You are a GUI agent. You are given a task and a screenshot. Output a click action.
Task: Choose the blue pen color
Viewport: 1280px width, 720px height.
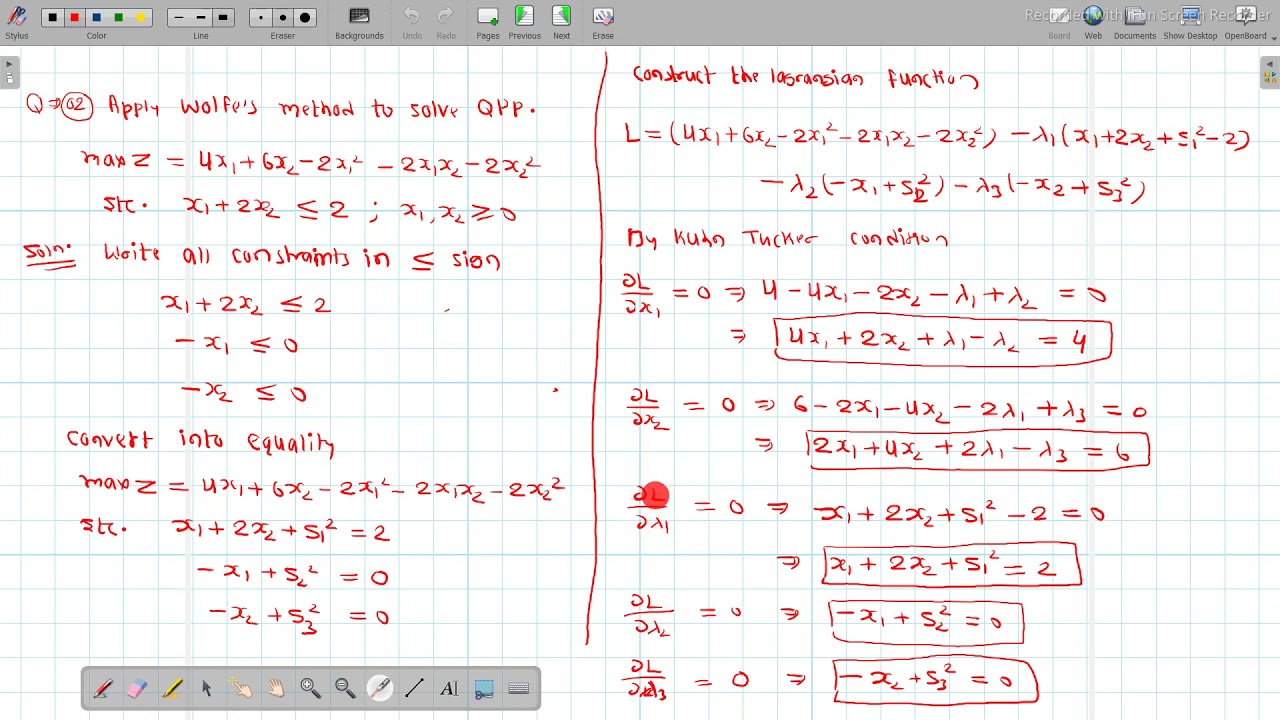click(x=96, y=18)
